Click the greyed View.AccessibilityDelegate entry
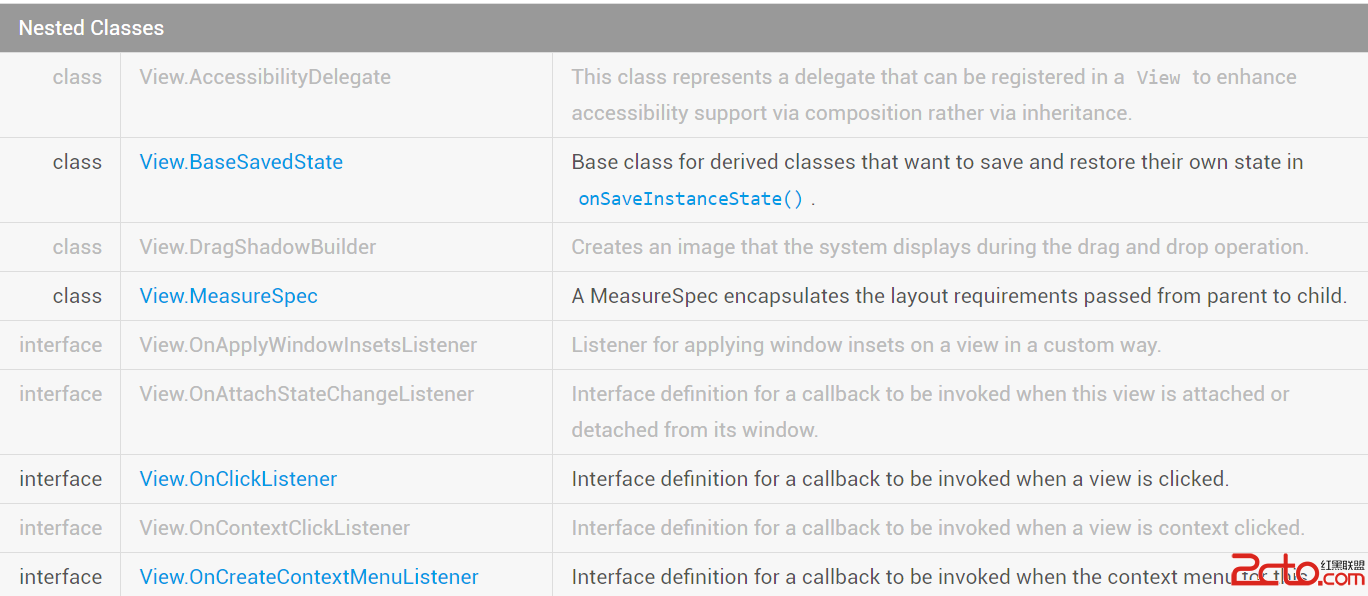1368x596 pixels. coord(265,77)
